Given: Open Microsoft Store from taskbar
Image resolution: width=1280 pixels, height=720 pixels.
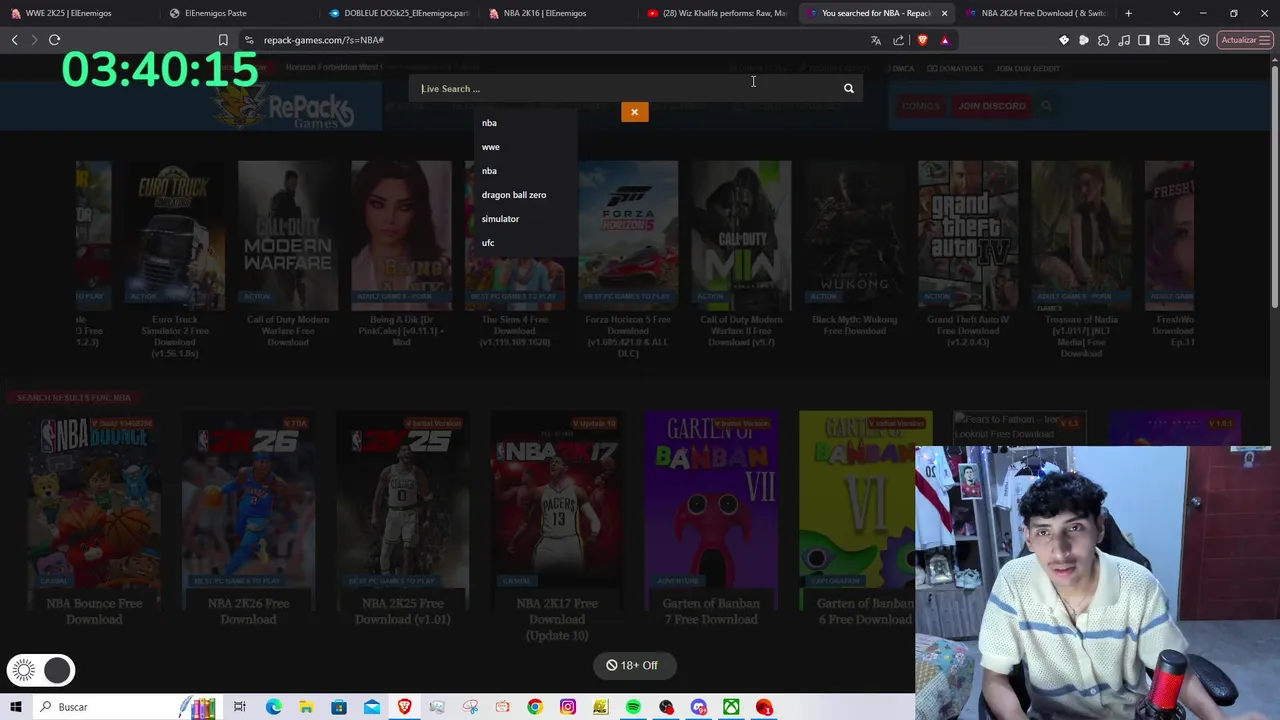Looking at the screenshot, I should pos(339,707).
